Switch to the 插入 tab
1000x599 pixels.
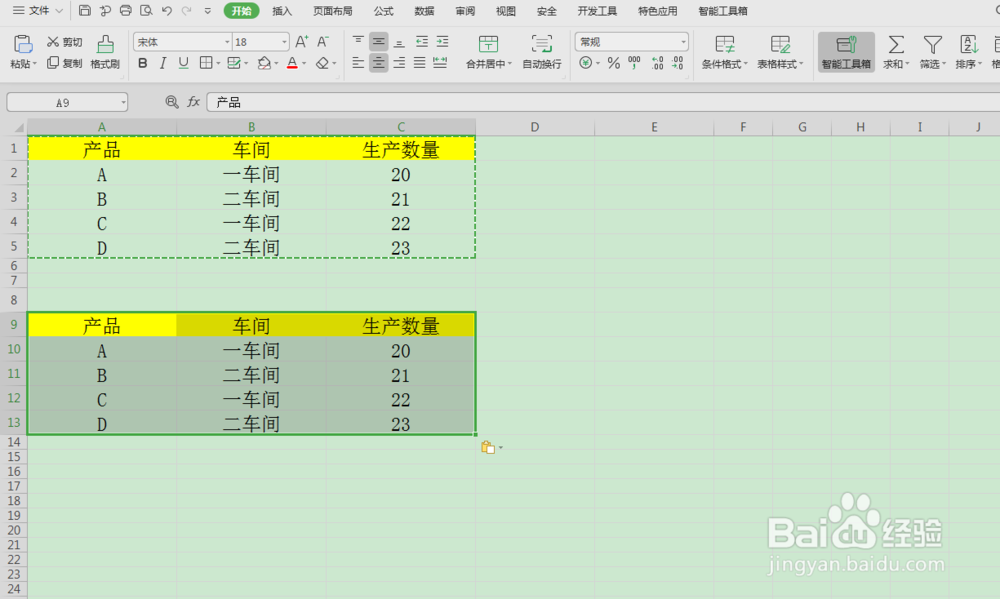click(x=282, y=11)
